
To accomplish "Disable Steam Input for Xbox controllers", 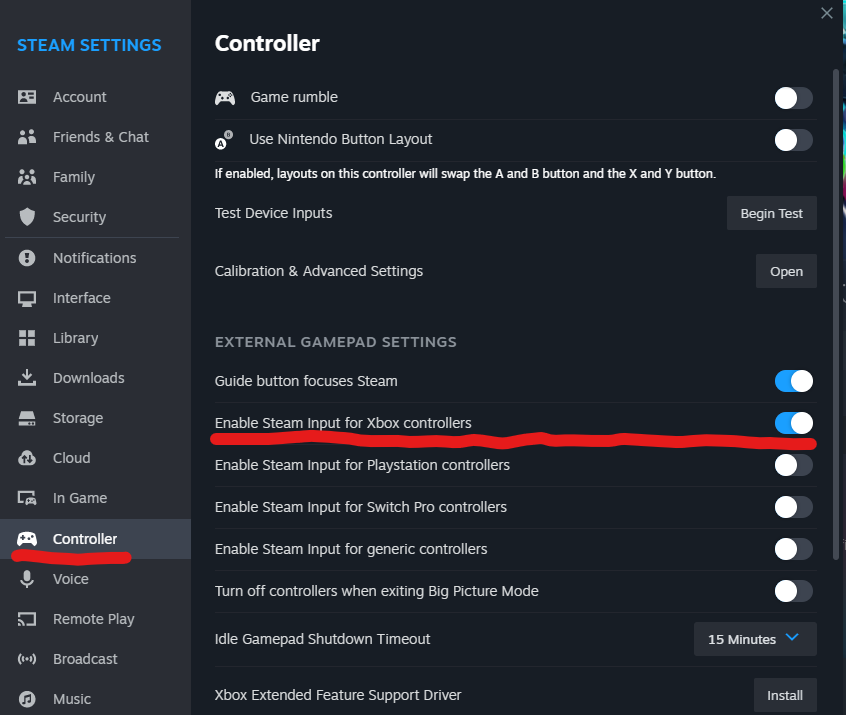I will [x=793, y=423].
